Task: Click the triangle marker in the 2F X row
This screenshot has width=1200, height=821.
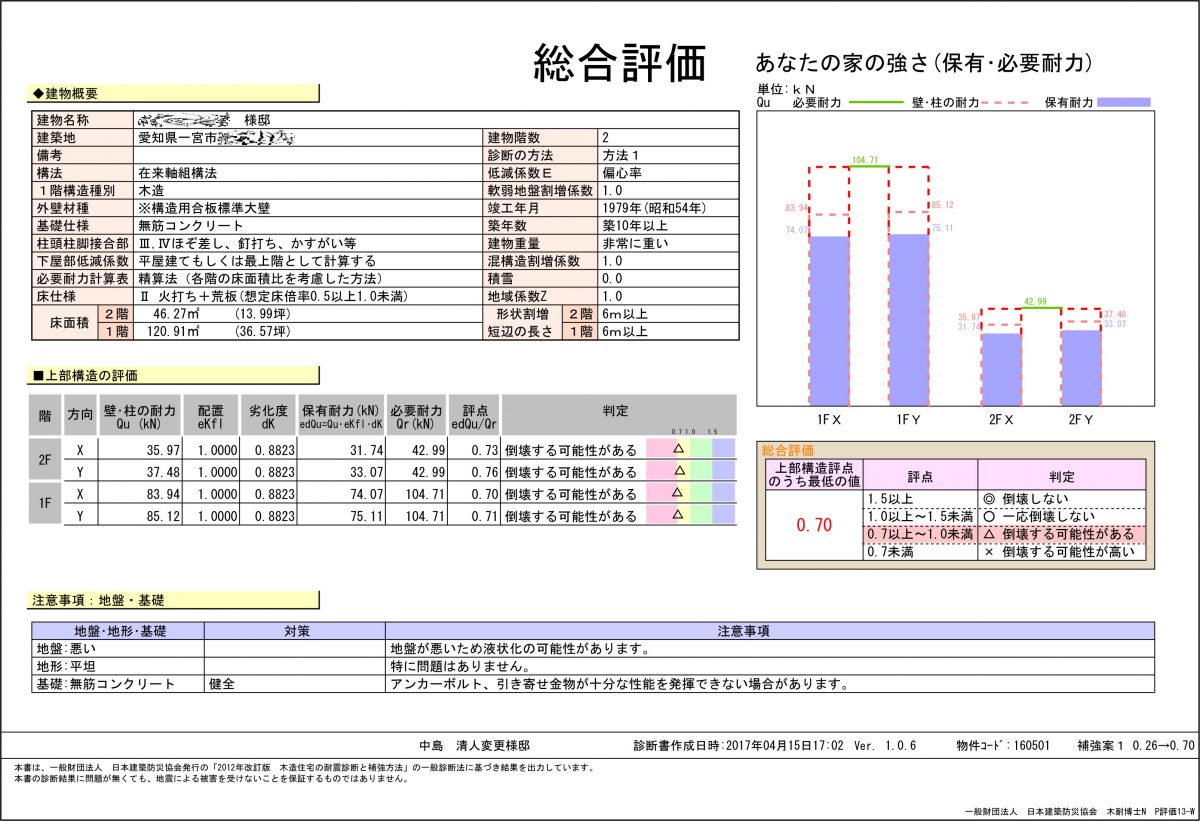Action: (678, 449)
